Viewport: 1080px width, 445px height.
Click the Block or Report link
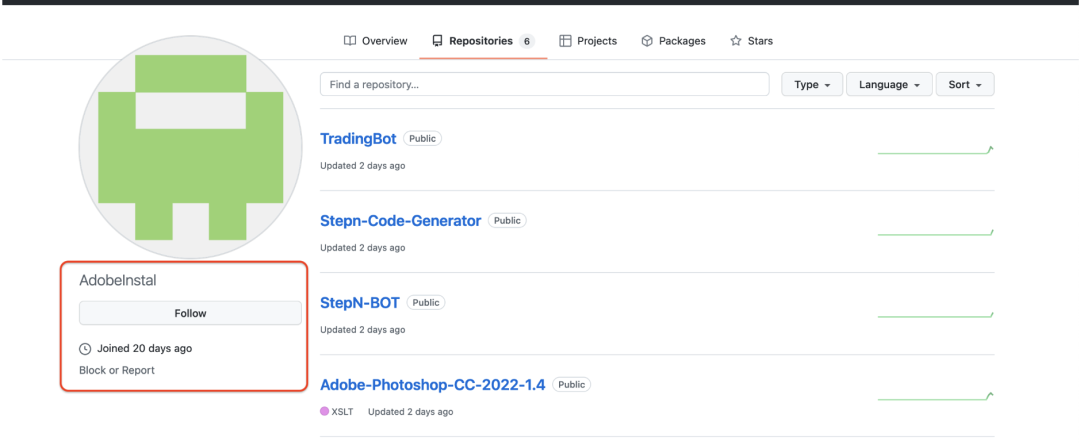click(x=117, y=370)
